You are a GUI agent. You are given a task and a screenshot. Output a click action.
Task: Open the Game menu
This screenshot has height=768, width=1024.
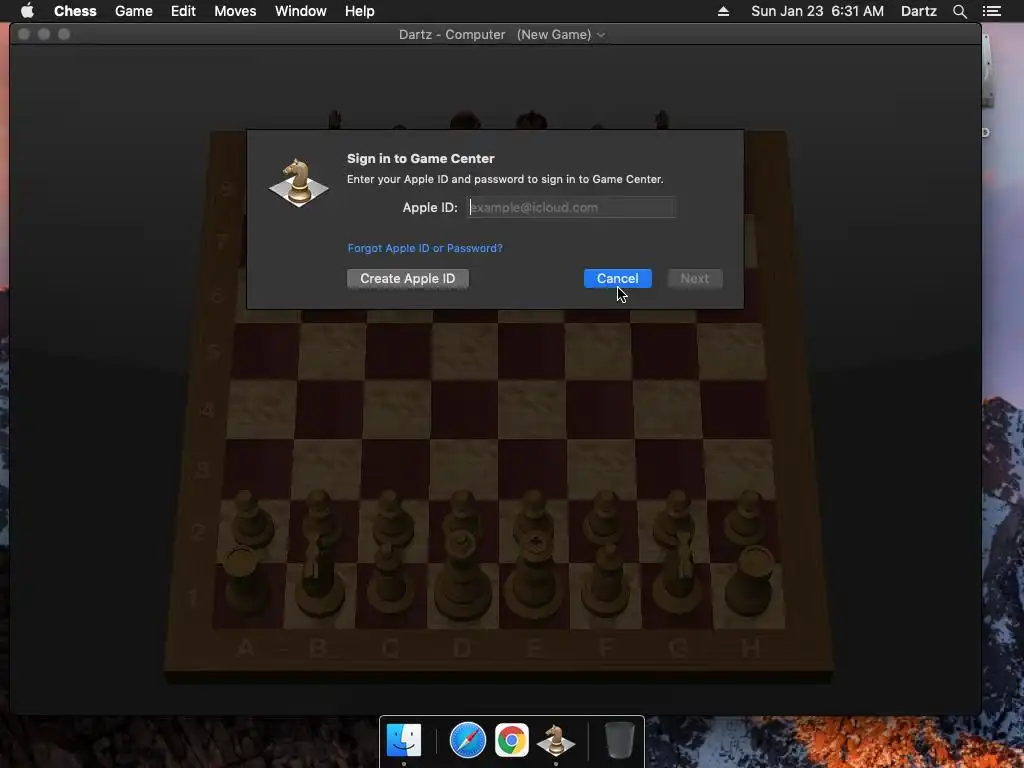(x=133, y=11)
